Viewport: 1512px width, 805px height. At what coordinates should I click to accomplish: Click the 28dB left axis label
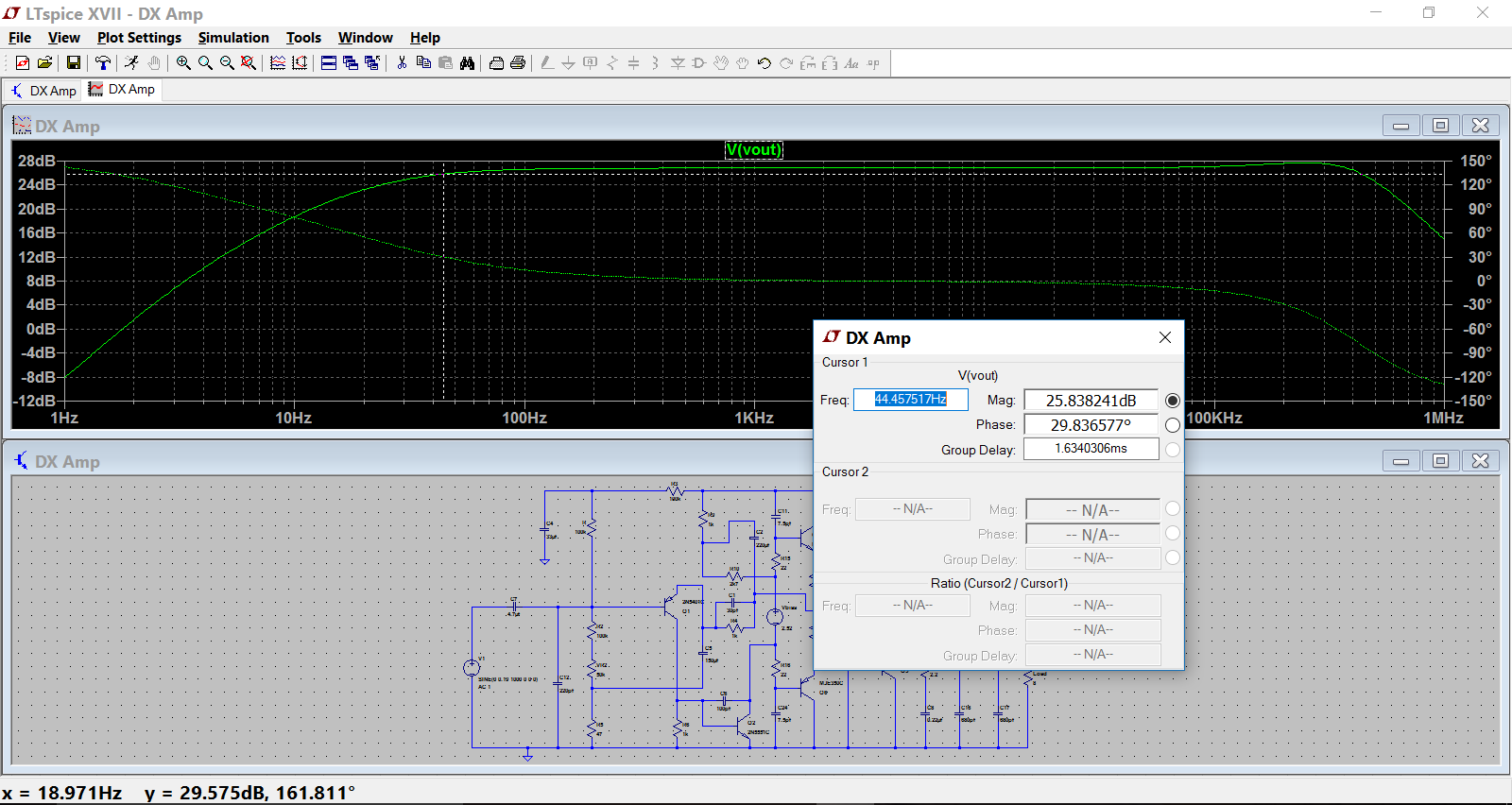click(x=37, y=161)
